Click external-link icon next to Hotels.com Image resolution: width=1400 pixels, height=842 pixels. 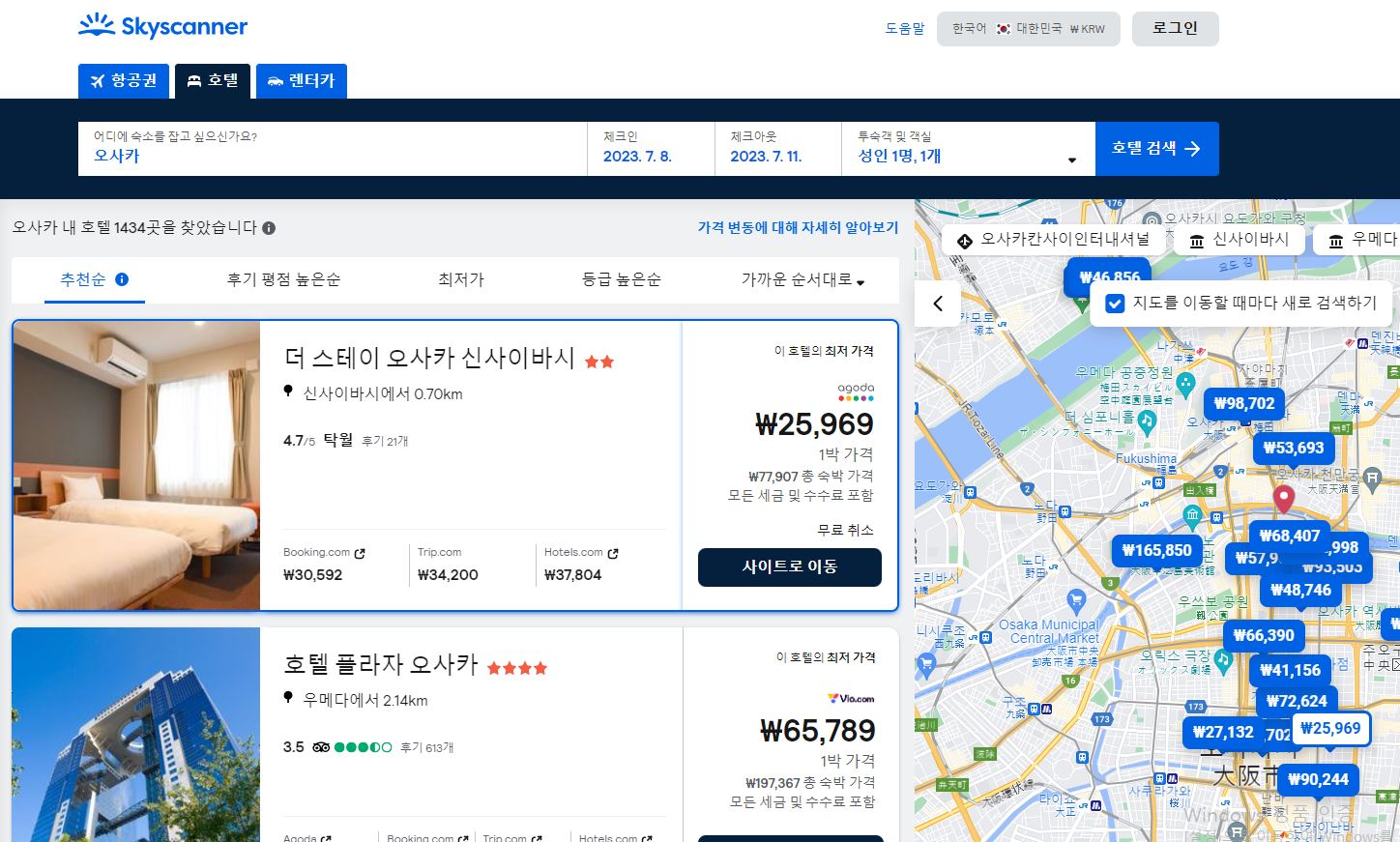click(613, 554)
